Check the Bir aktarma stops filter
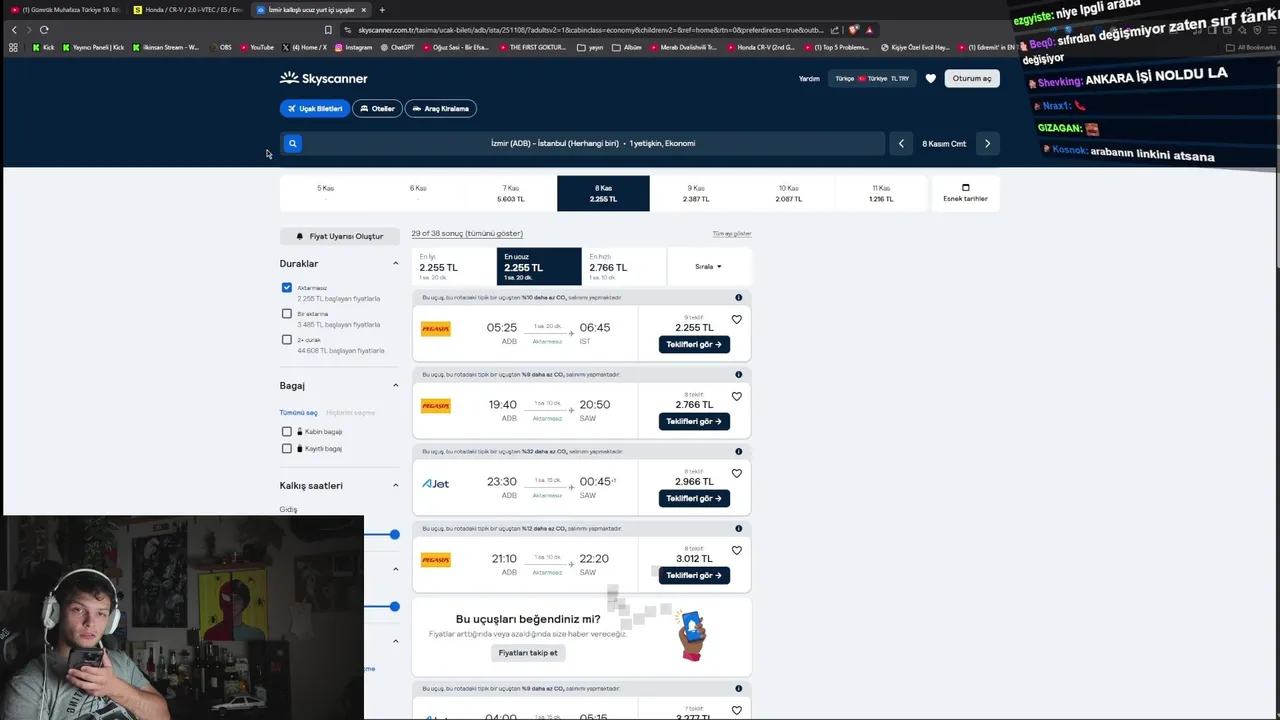This screenshot has width=1280, height=720. tap(287, 314)
